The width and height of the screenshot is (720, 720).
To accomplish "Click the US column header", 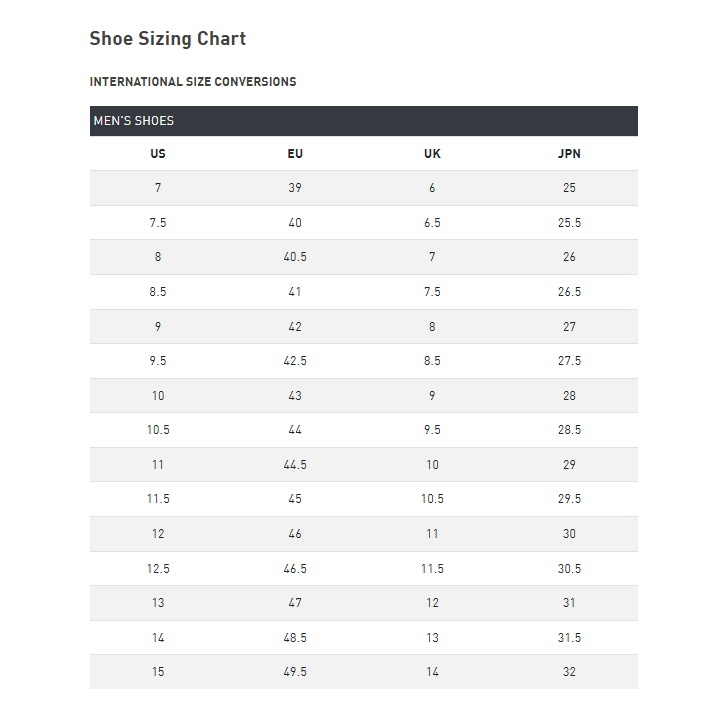I will [158, 153].
